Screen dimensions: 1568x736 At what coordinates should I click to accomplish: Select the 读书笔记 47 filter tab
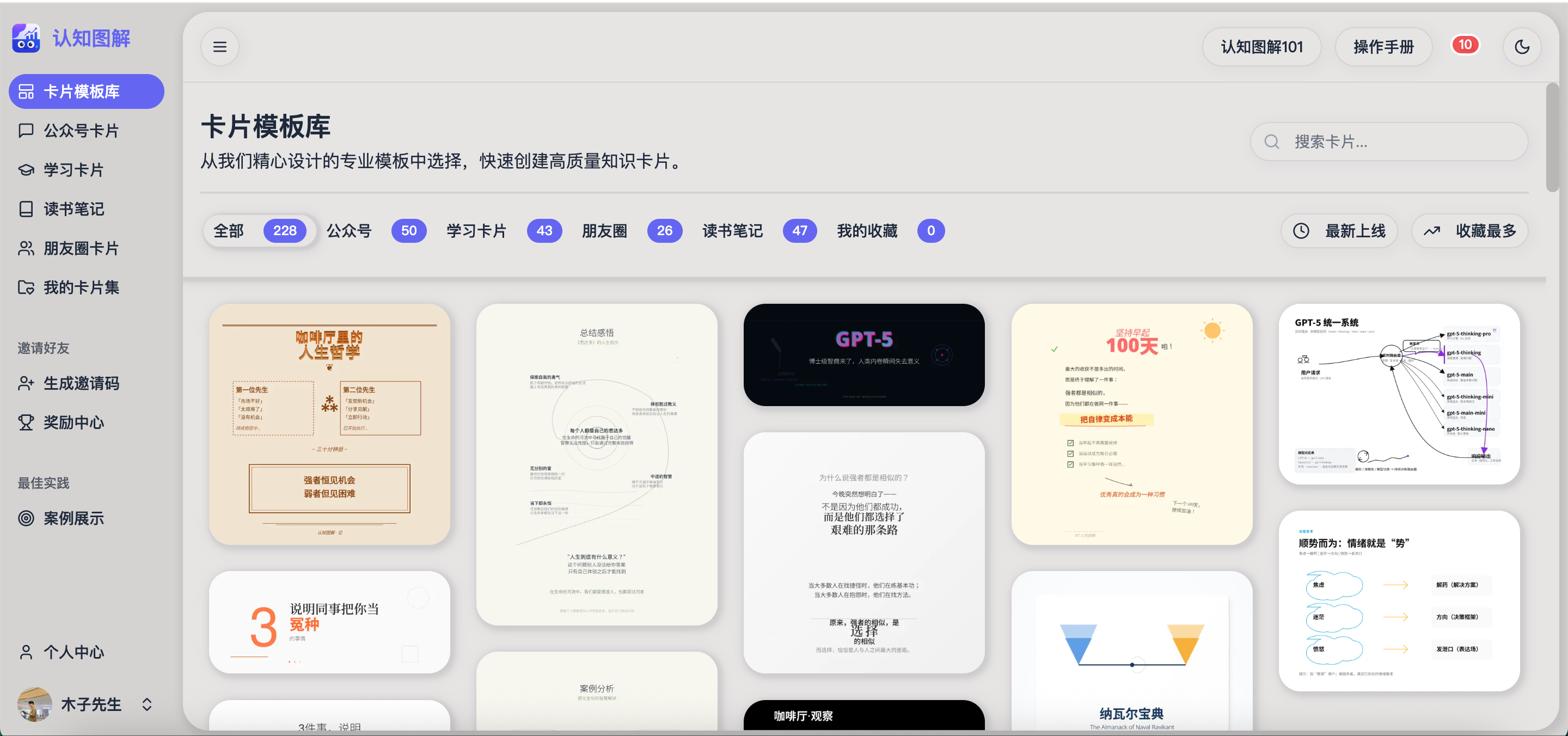(x=759, y=231)
